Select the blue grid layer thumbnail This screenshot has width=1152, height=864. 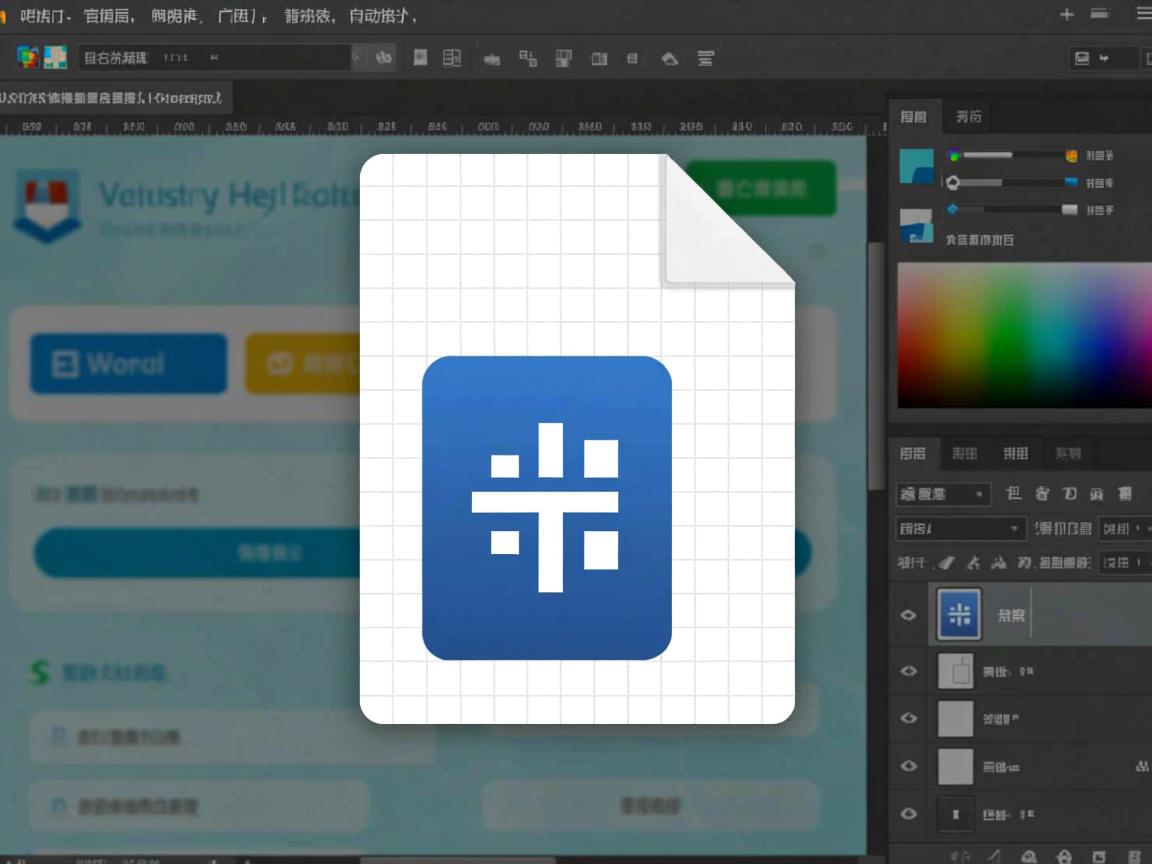point(958,615)
